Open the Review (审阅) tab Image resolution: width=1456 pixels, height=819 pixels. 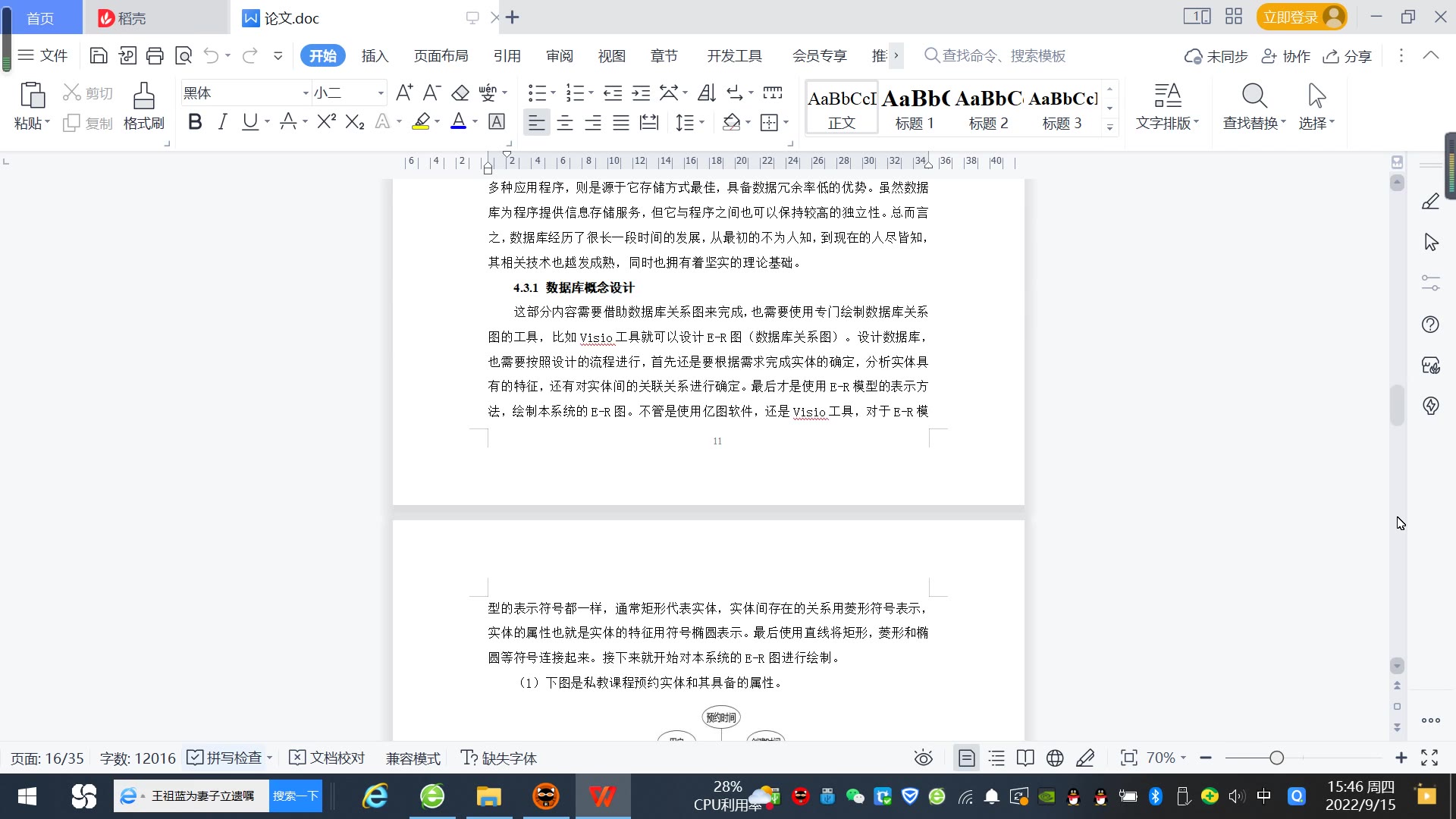tap(560, 56)
